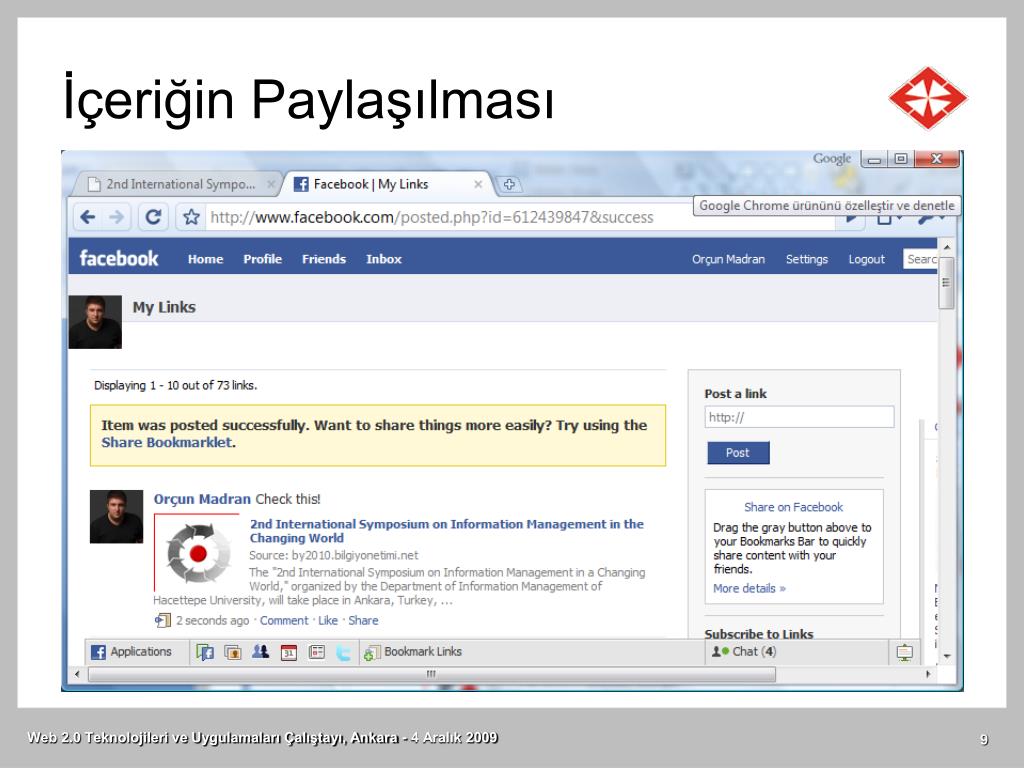This screenshot has width=1024, height=768.
Task: Click the events calendar icon in bottom bar
Action: point(289,652)
